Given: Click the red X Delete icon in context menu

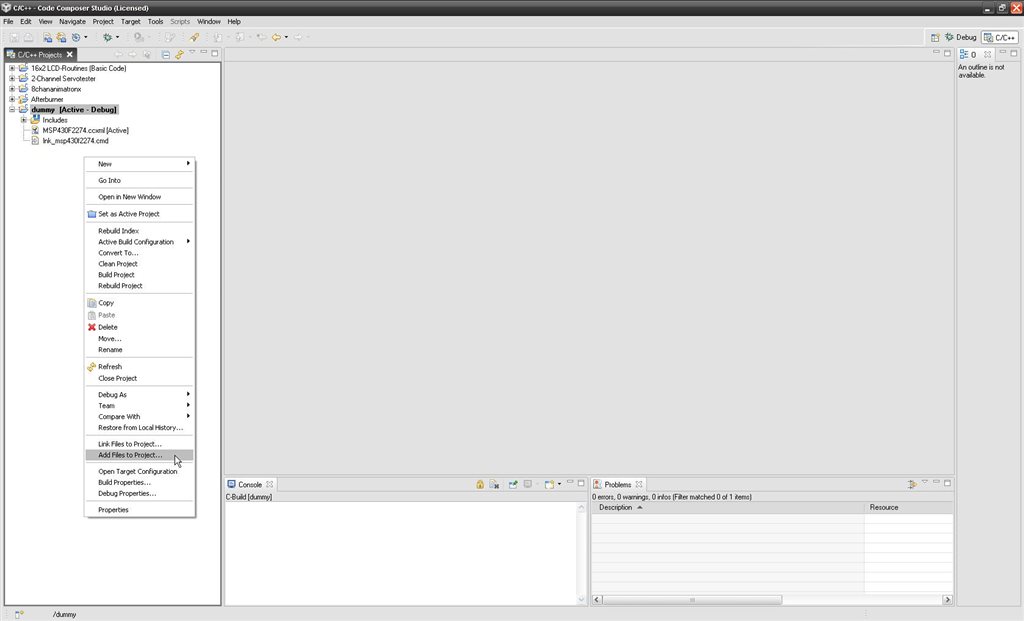Looking at the screenshot, I should tap(91, 327).
